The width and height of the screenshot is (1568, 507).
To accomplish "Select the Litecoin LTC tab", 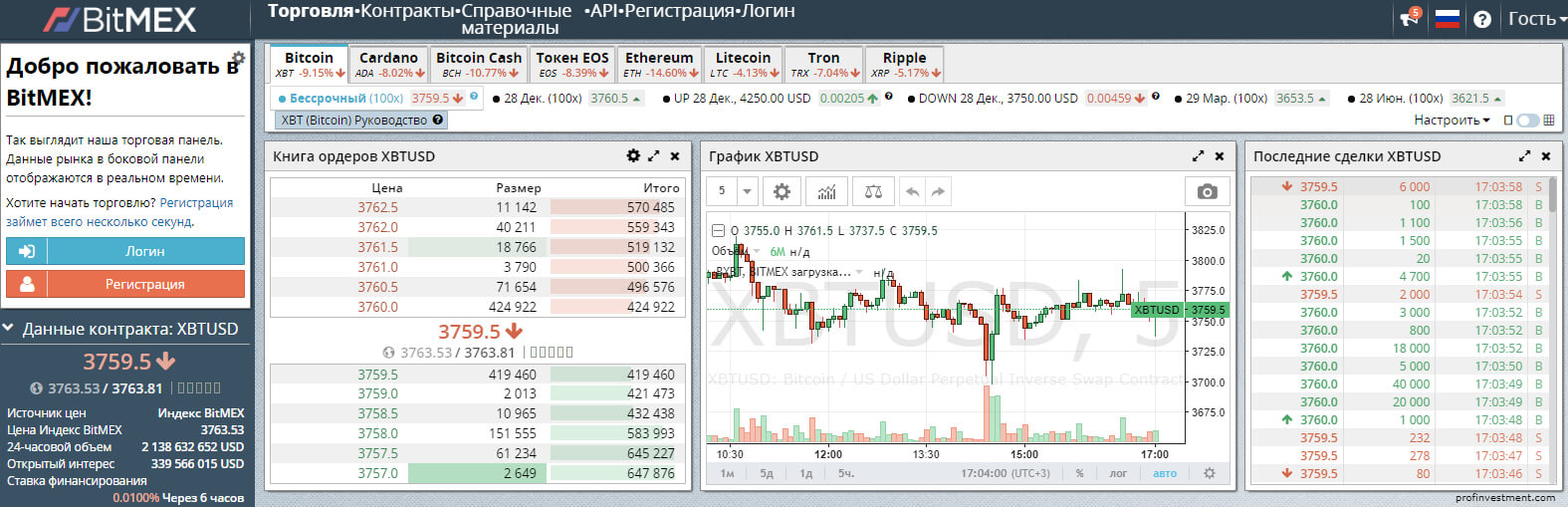I will coord(743,64).
